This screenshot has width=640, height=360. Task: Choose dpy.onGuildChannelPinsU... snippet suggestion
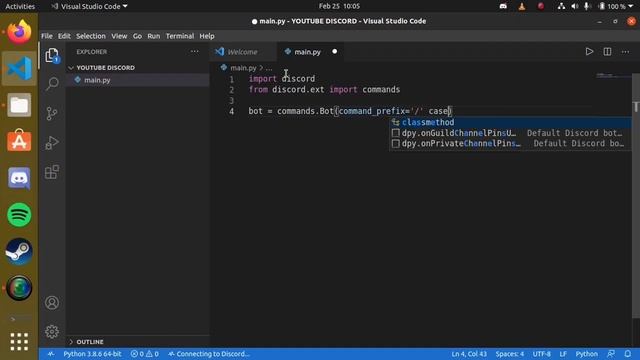coord(510,133)
